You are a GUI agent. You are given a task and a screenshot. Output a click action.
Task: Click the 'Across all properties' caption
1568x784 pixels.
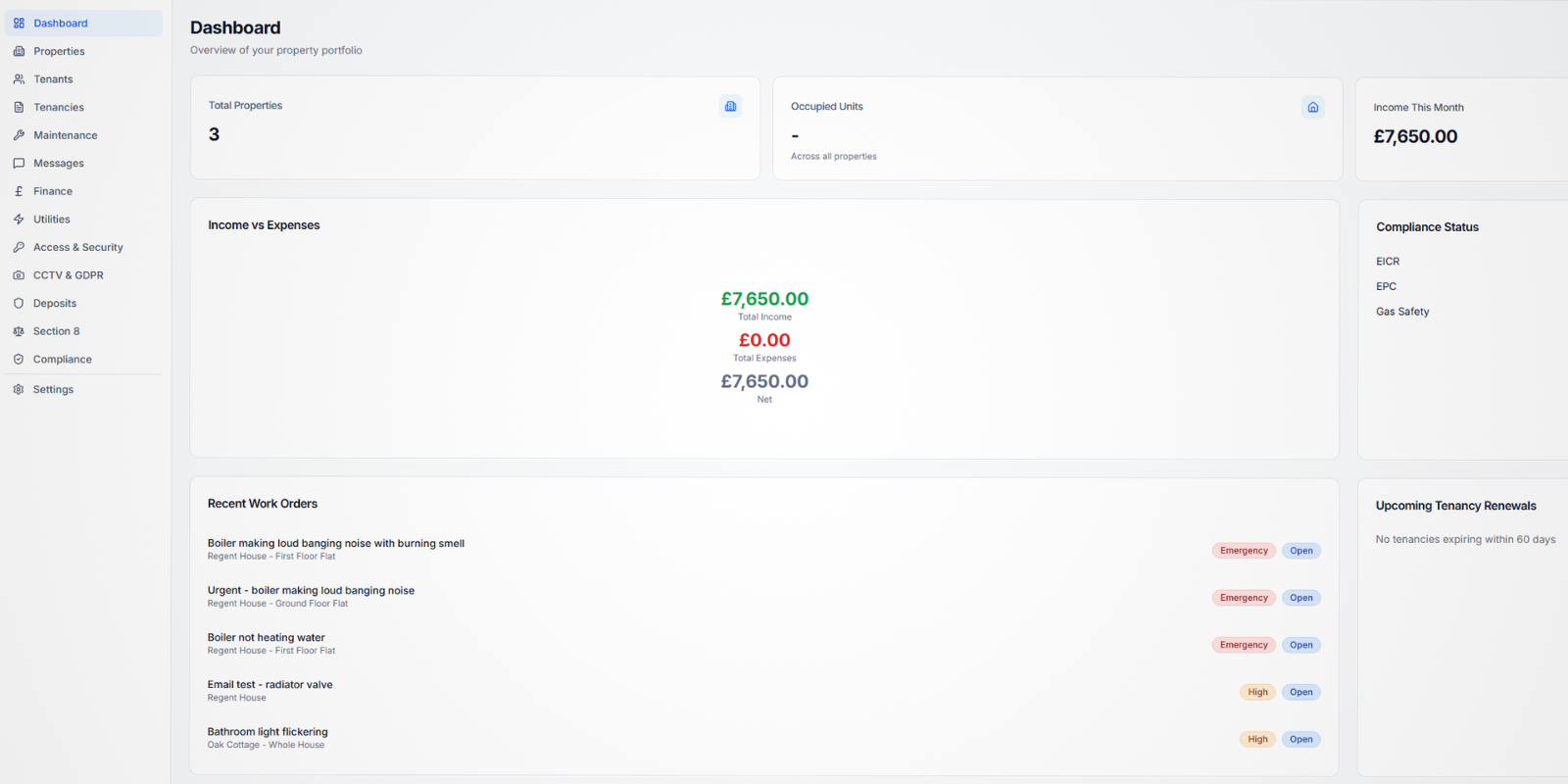pos(834,156)
